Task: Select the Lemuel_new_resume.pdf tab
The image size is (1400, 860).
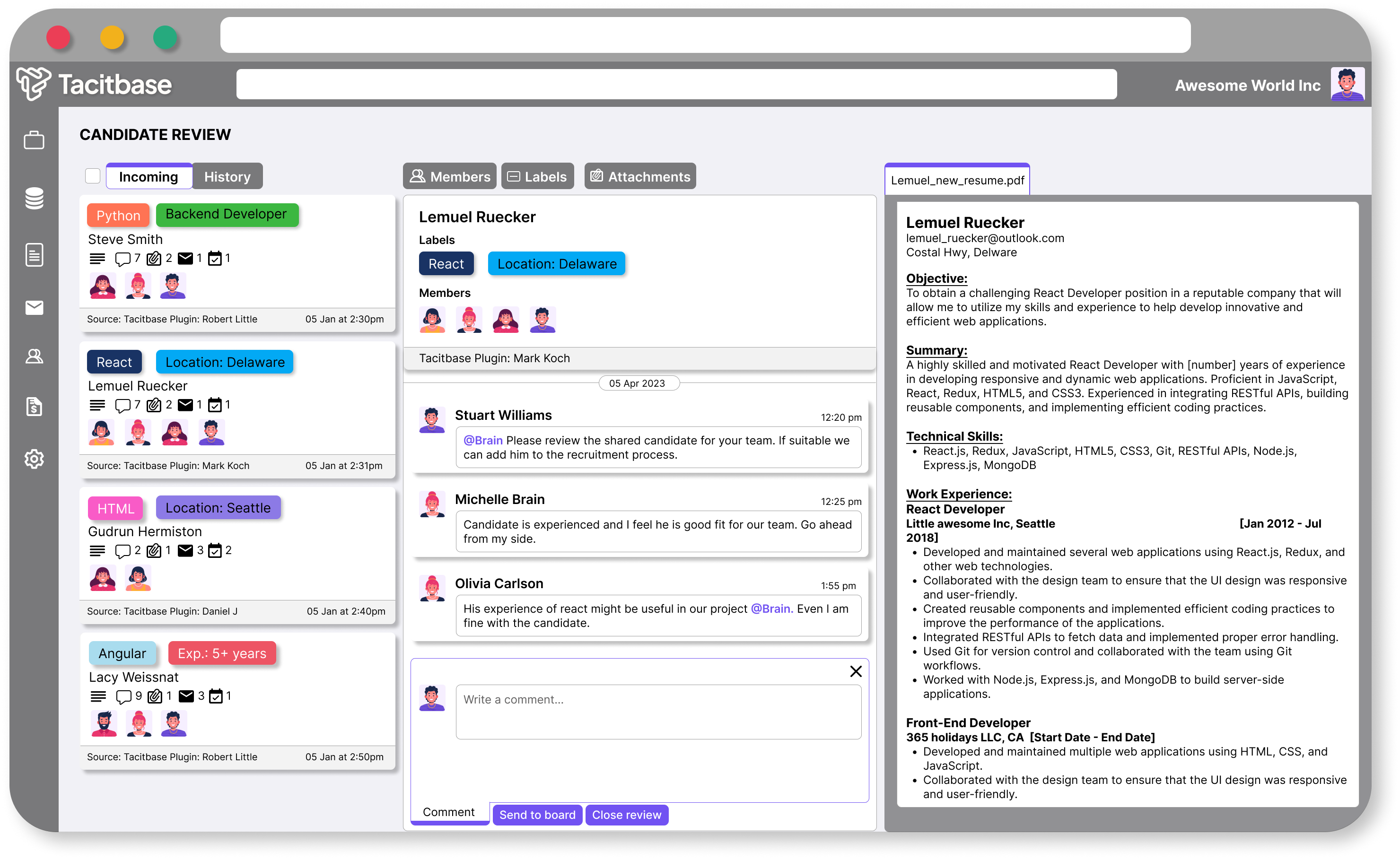Action: tap(957, 180)
